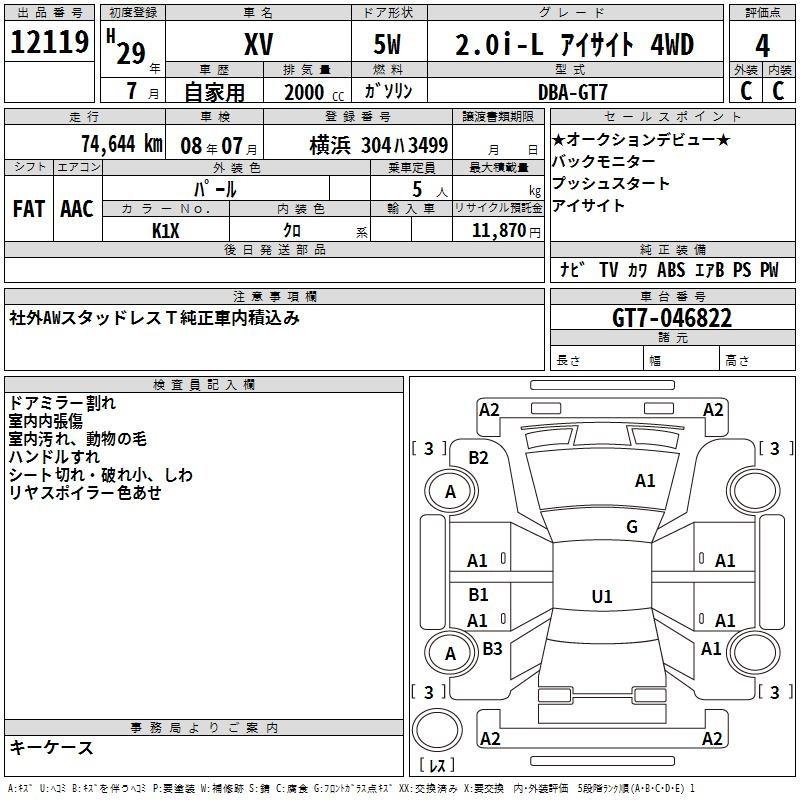
Task: Select the 自家用 vehicle history value
Action: [x=214, y=92]
